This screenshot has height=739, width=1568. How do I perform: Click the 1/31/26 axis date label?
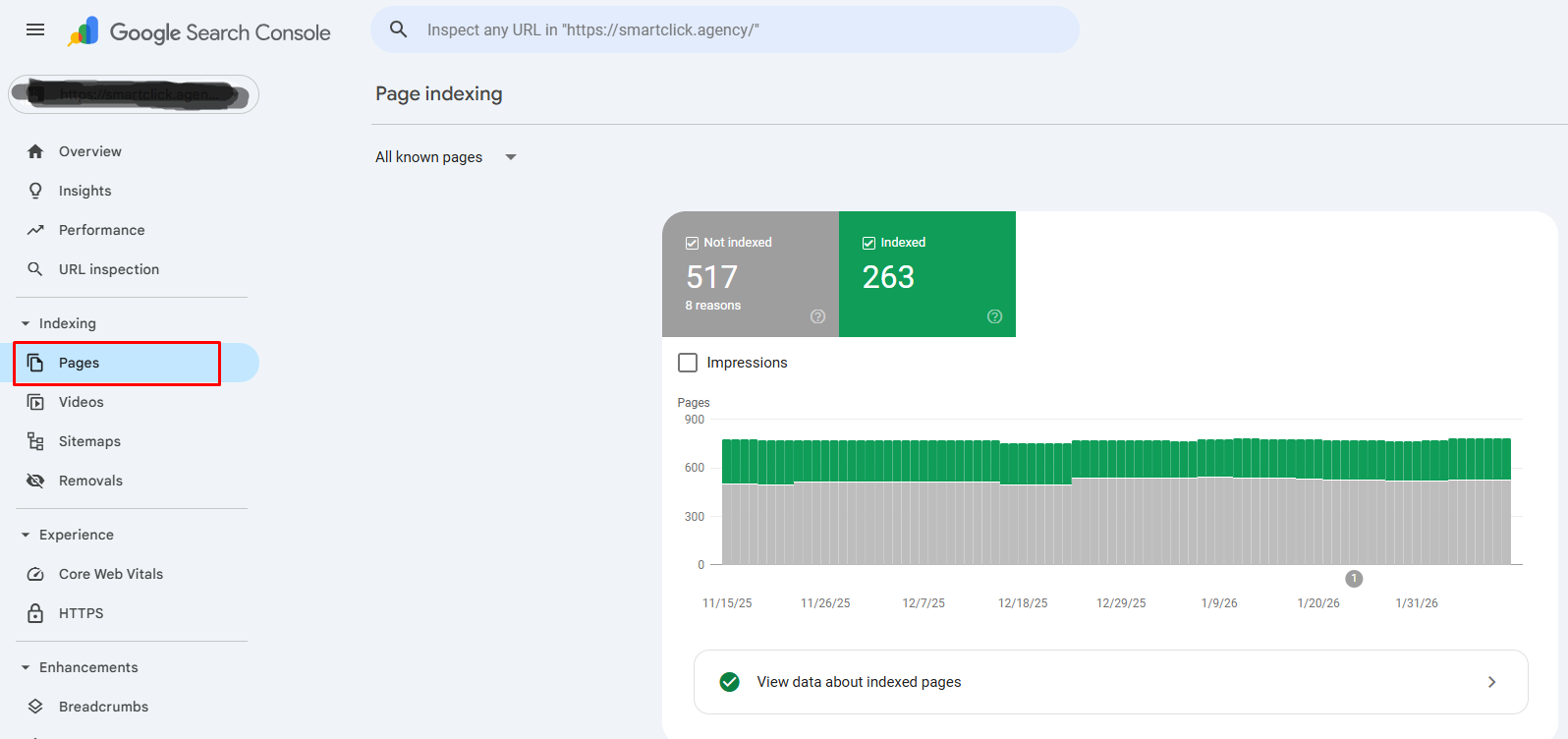(x=1417, y=603)
